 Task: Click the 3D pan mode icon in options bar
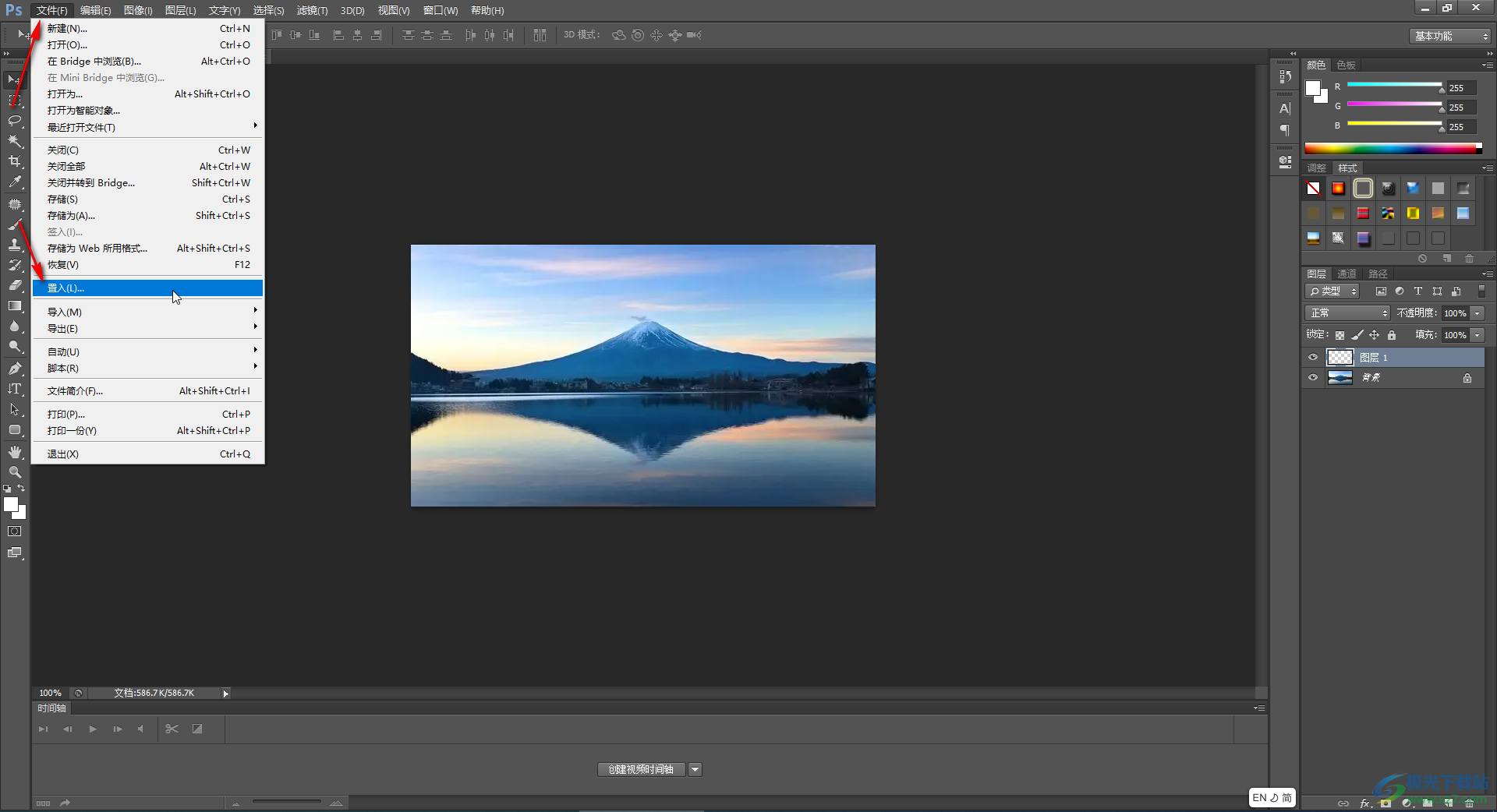tap(656, 35)
